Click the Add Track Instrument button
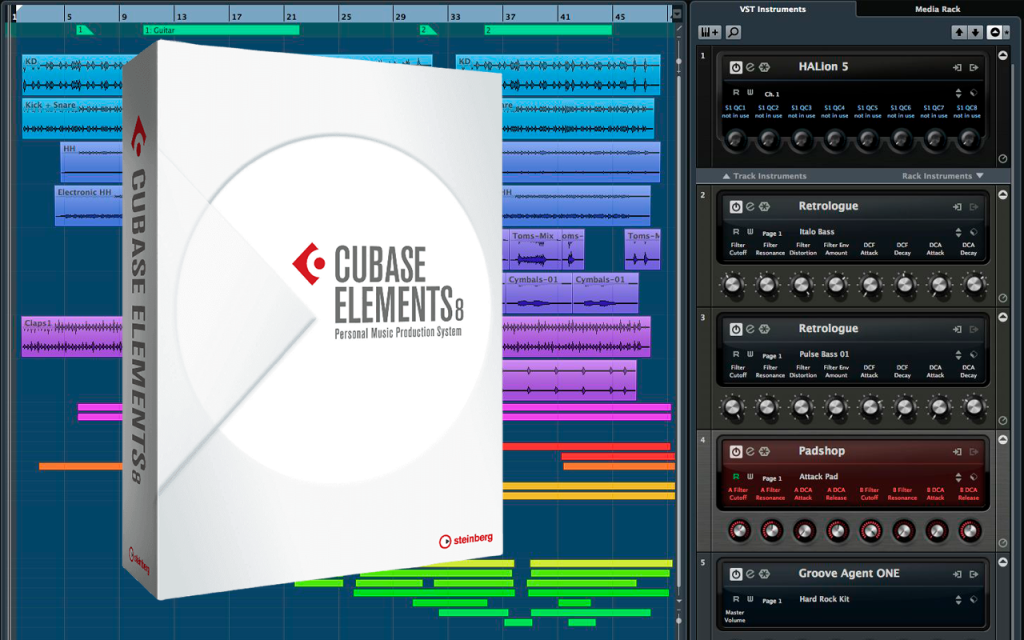 point(709,32)
